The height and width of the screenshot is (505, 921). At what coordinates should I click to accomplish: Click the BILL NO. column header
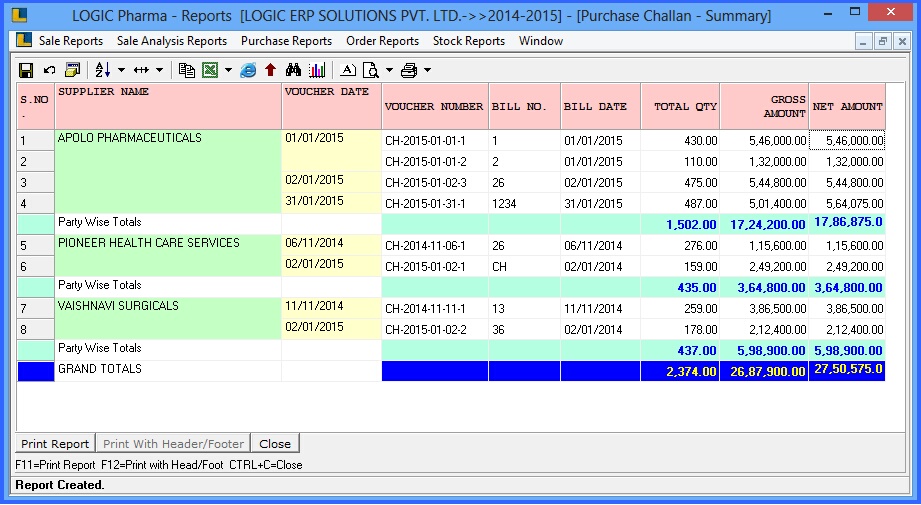pyautogui.click(x=525, y=106)
